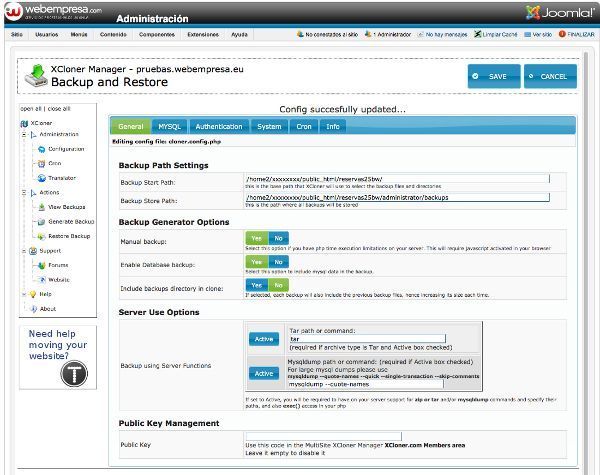Viewport: 600px width, 475px height.
Task: Click the close all link
Action: point(59,109)
